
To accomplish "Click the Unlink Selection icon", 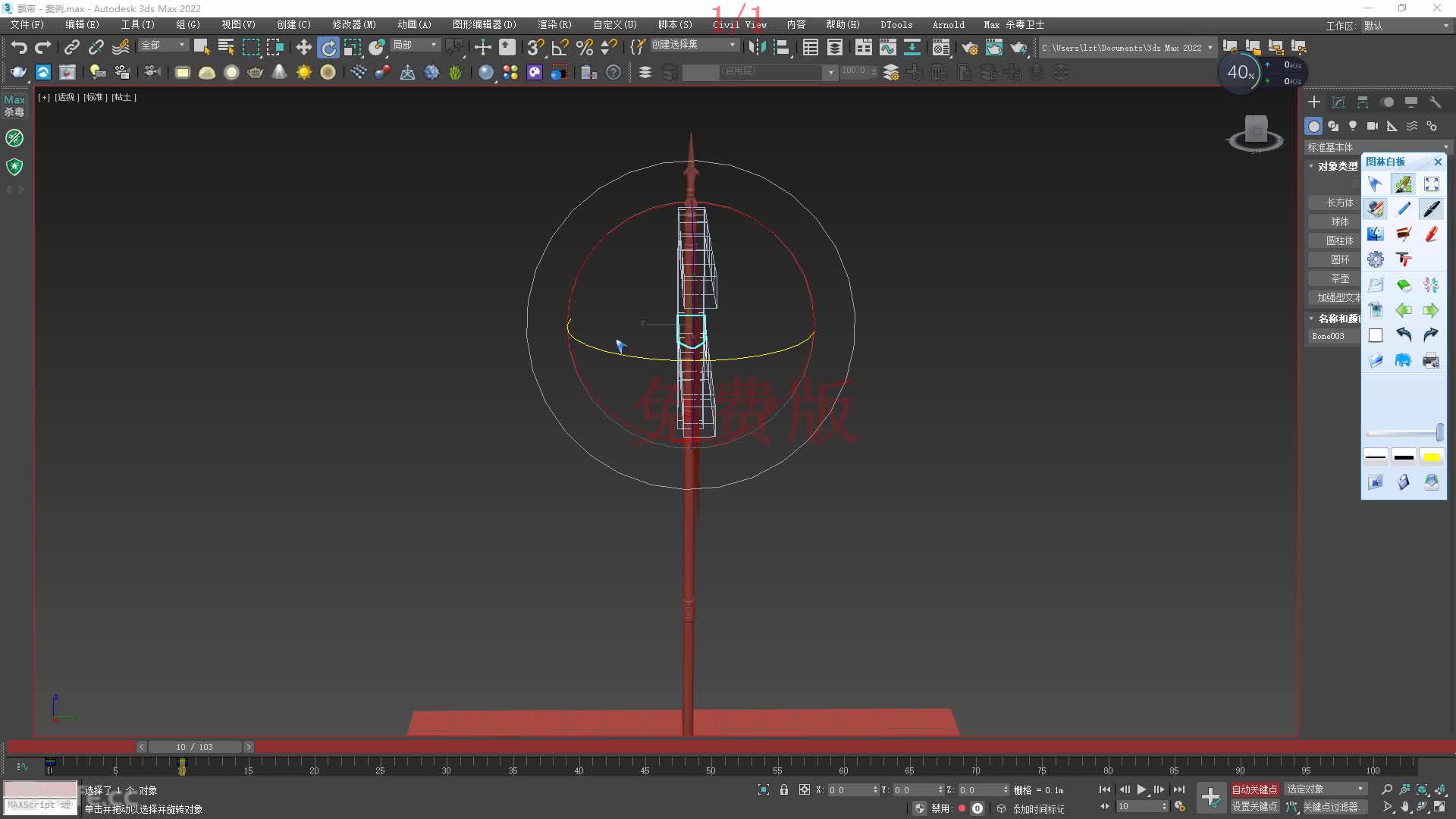I will (x=96, y=47).
